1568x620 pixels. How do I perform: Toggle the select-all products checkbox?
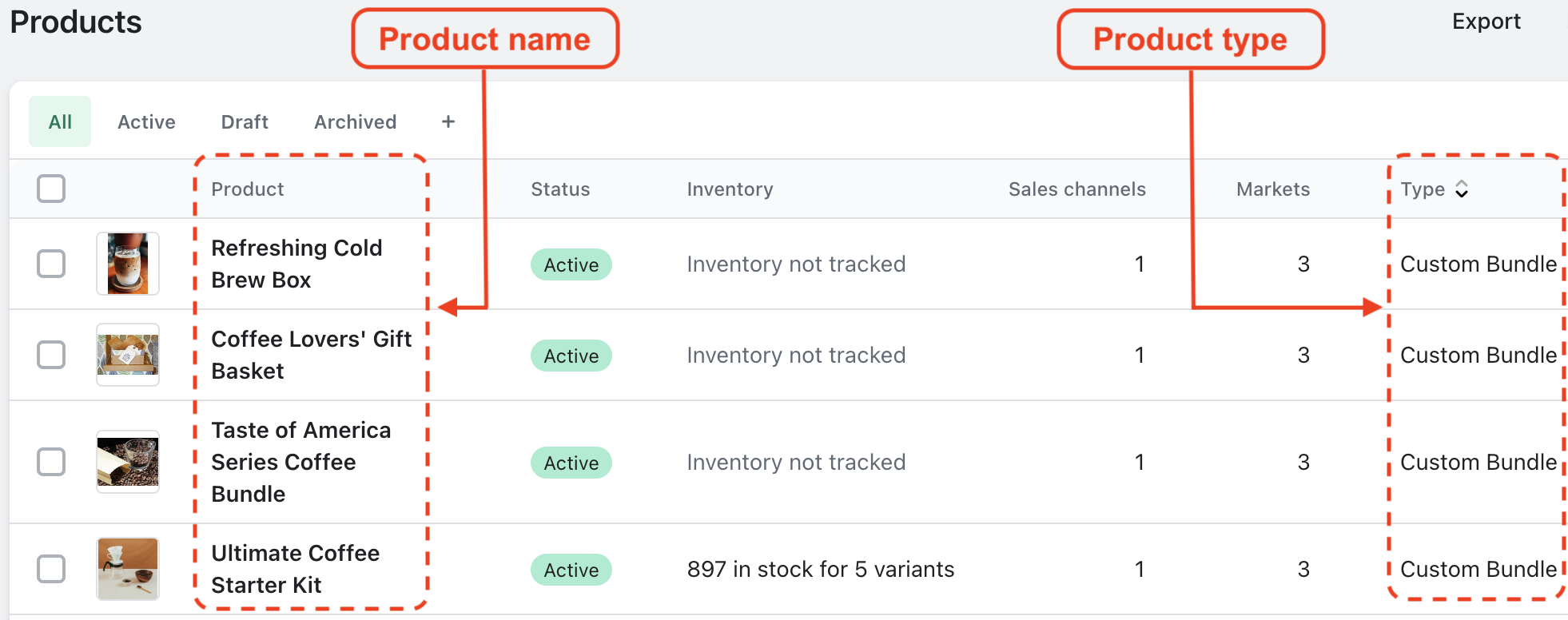51,189
